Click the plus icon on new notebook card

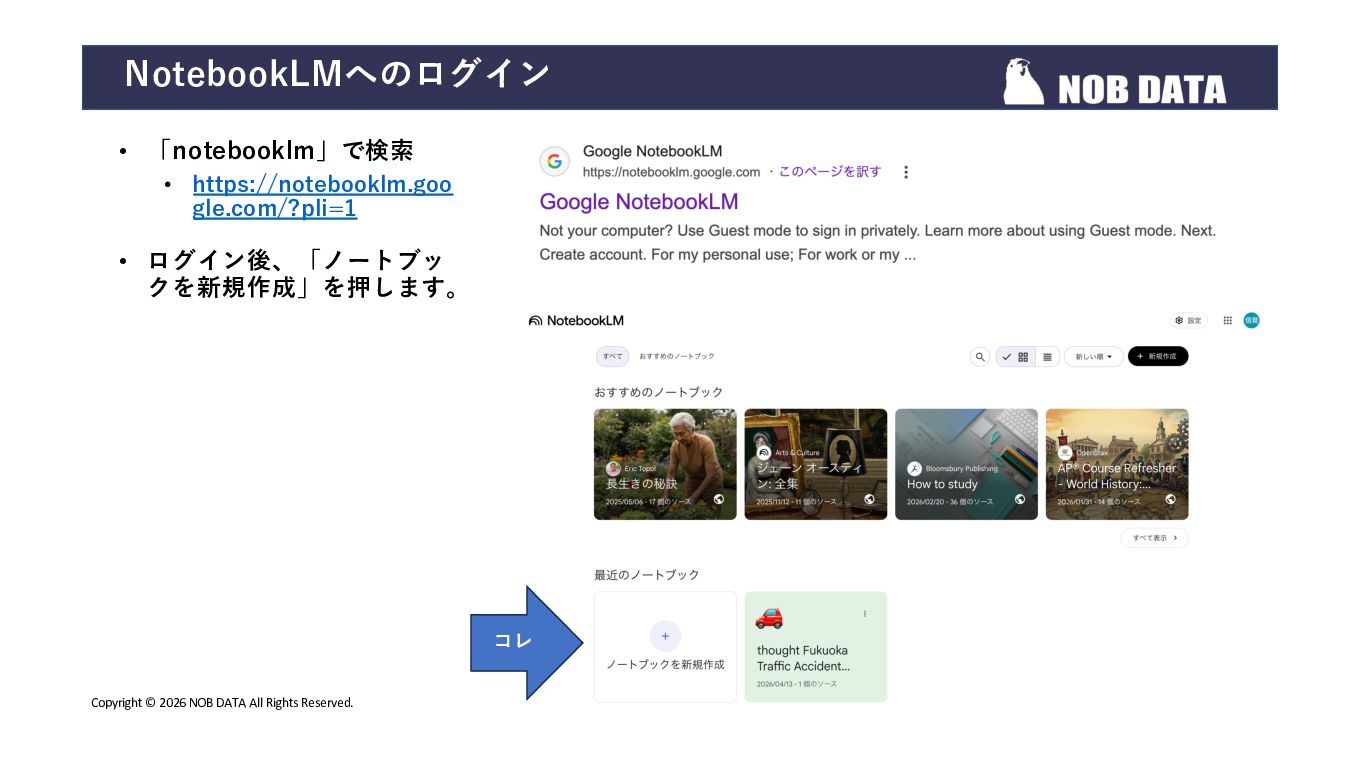coord(665,636)
